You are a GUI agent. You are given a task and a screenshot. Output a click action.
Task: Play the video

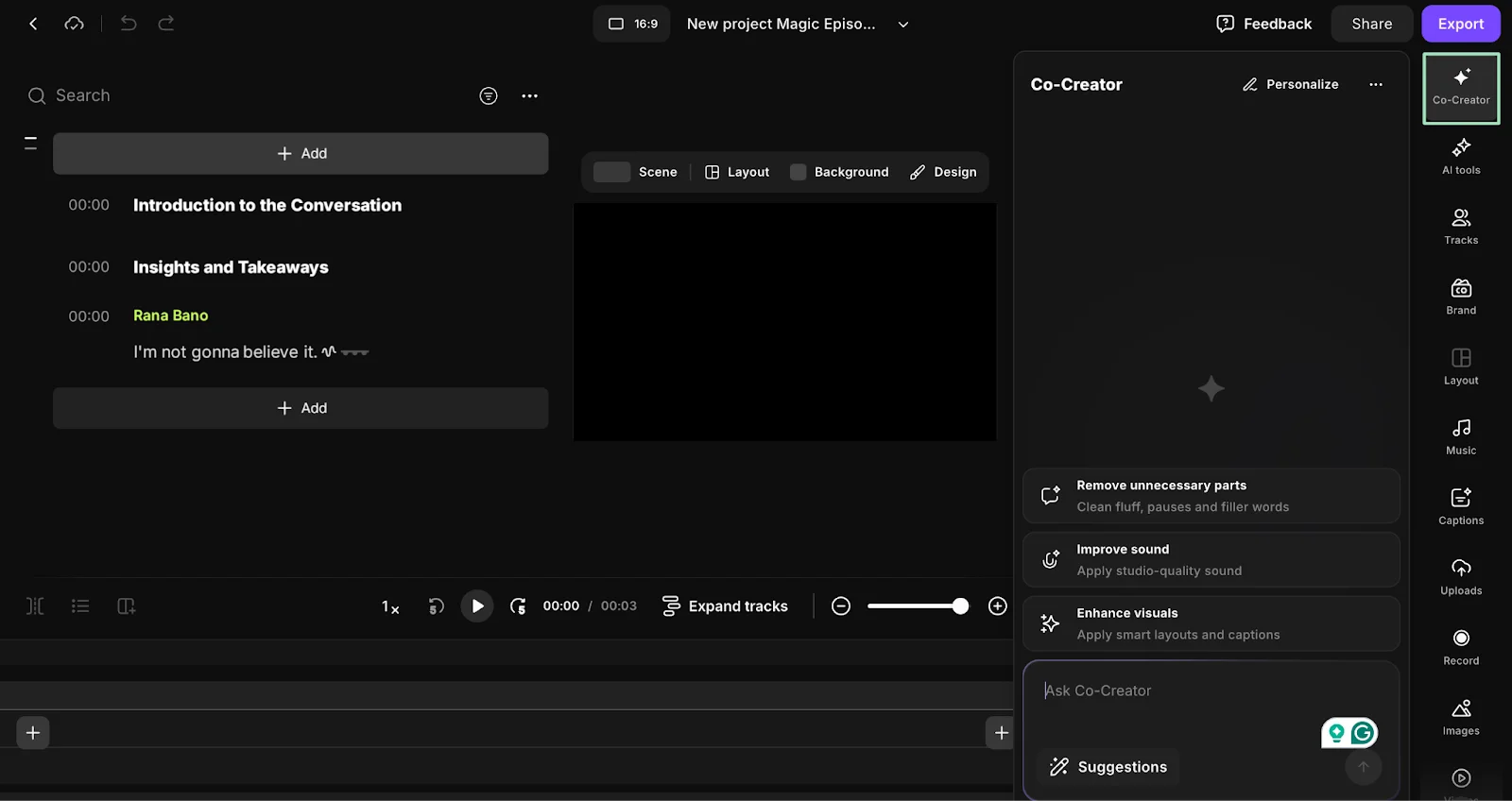click(477, 606)
